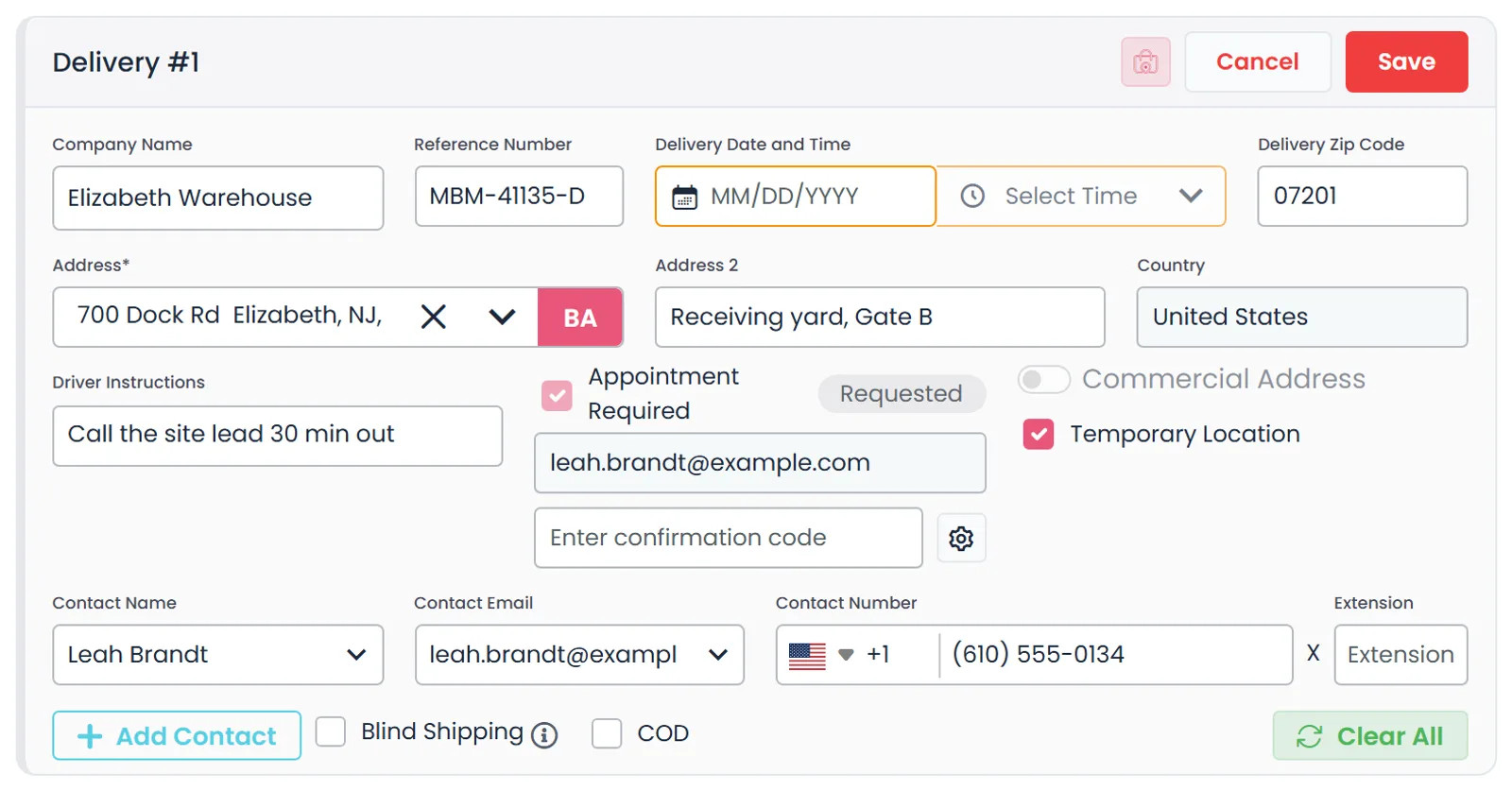
Task: Click the Extension input field
Action: [x=1400, y=654]
